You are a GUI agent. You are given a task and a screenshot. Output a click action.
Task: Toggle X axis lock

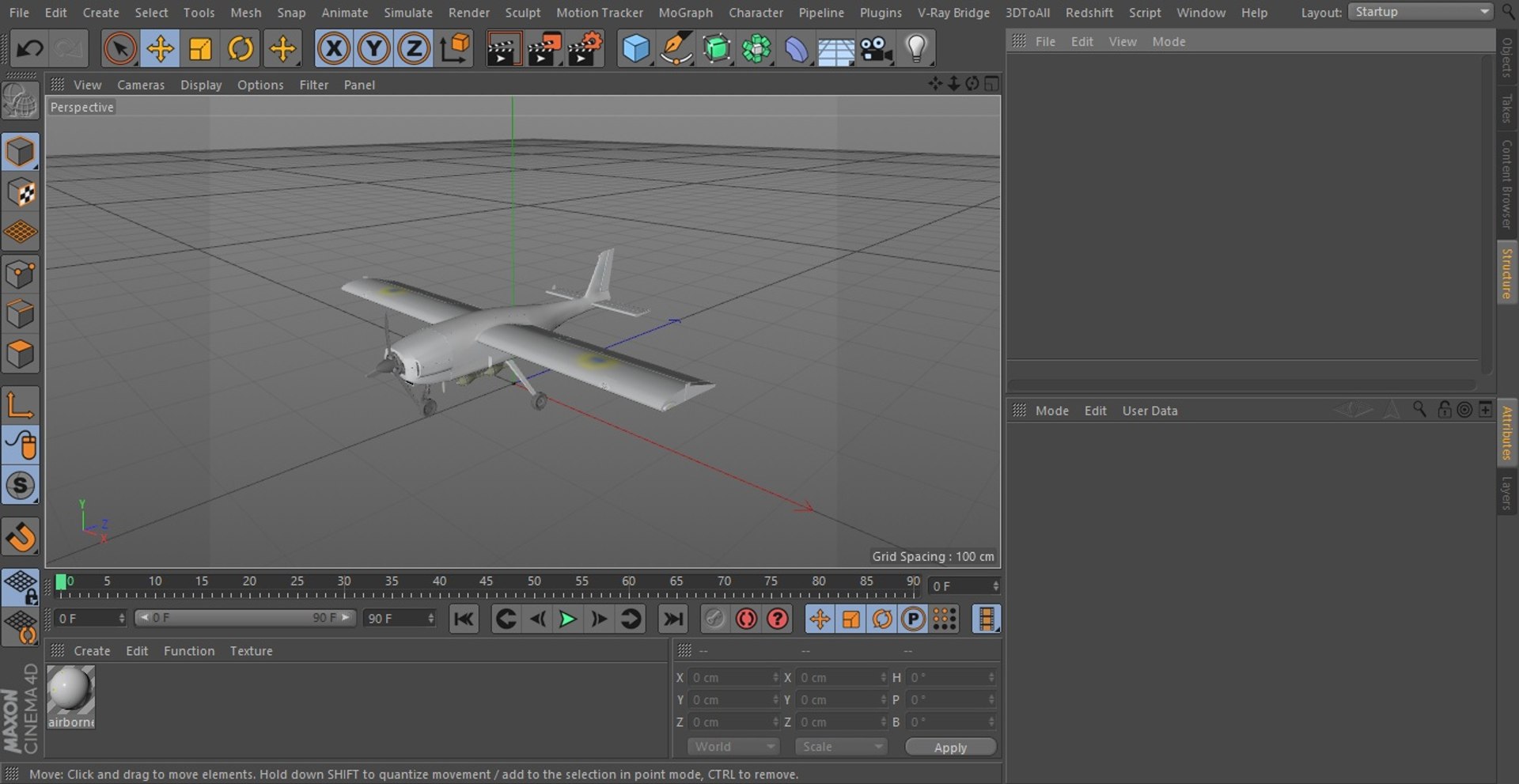coord(334,49)
